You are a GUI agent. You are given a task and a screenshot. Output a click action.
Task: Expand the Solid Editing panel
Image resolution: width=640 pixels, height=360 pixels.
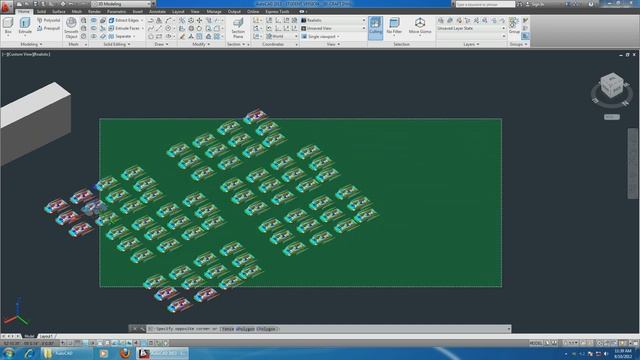(117, 44)
